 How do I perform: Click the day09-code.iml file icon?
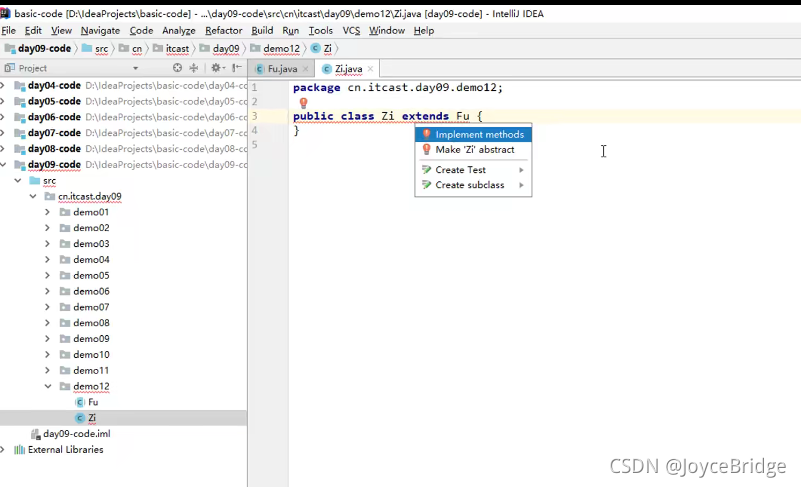[35, 434]
